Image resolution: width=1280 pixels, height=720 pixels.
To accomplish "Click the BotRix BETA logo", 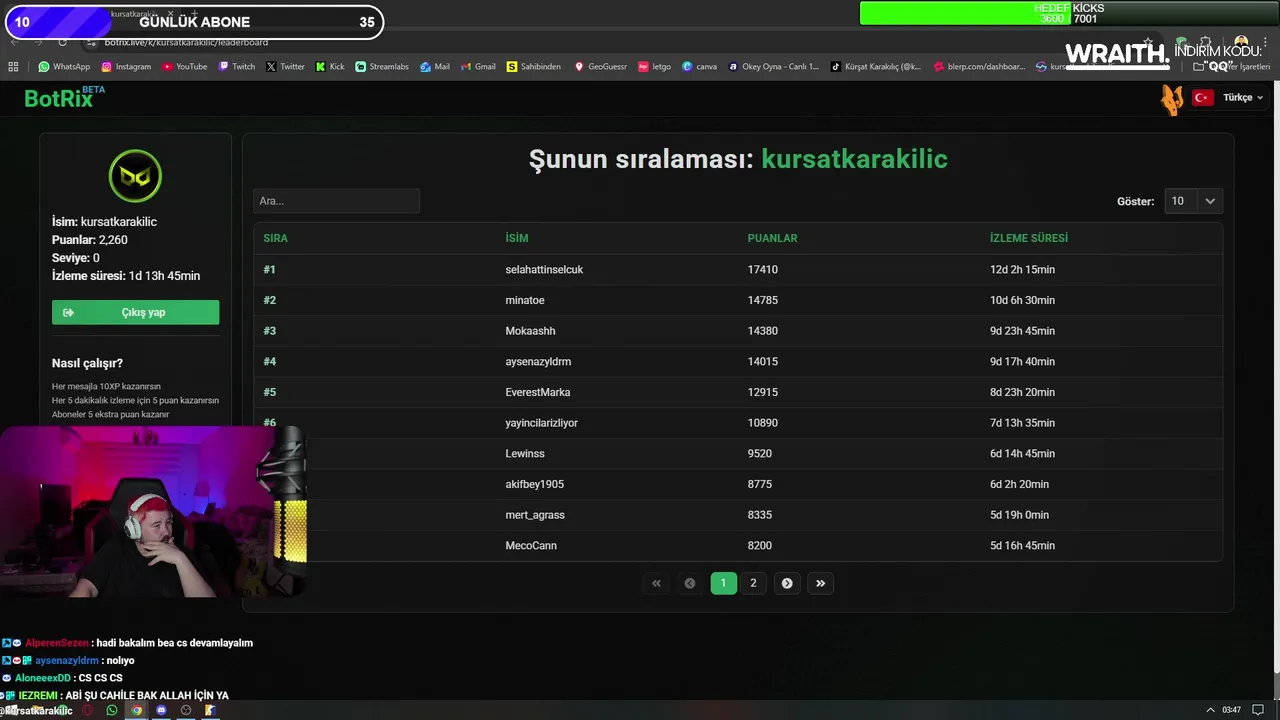I will 64,97.
